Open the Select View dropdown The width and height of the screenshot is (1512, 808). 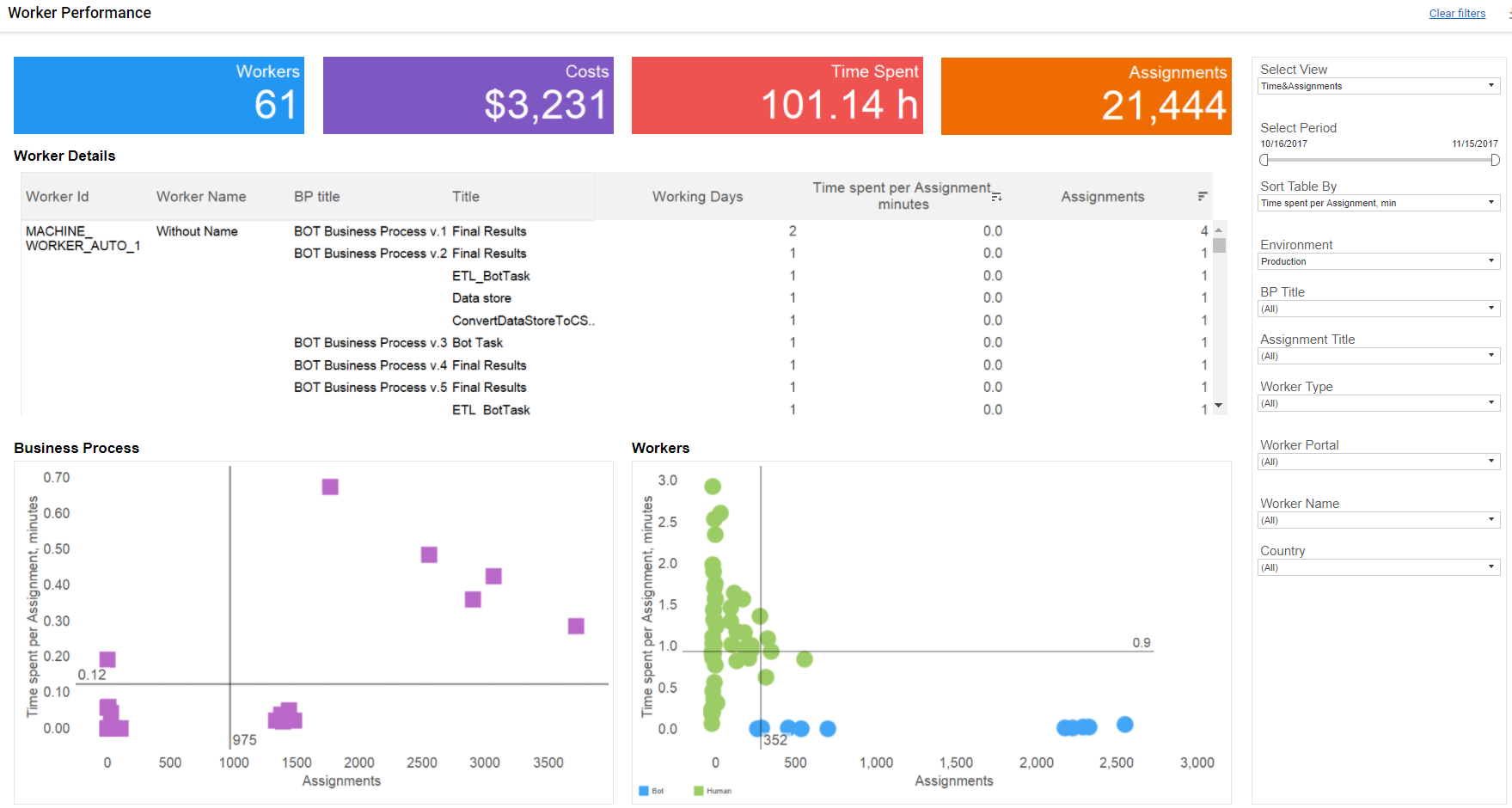(1379, 86)
